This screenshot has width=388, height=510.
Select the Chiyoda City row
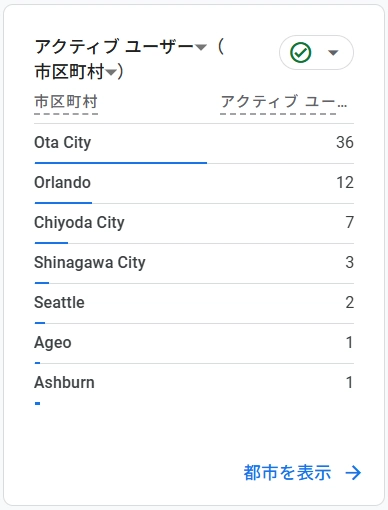point(194,224)
